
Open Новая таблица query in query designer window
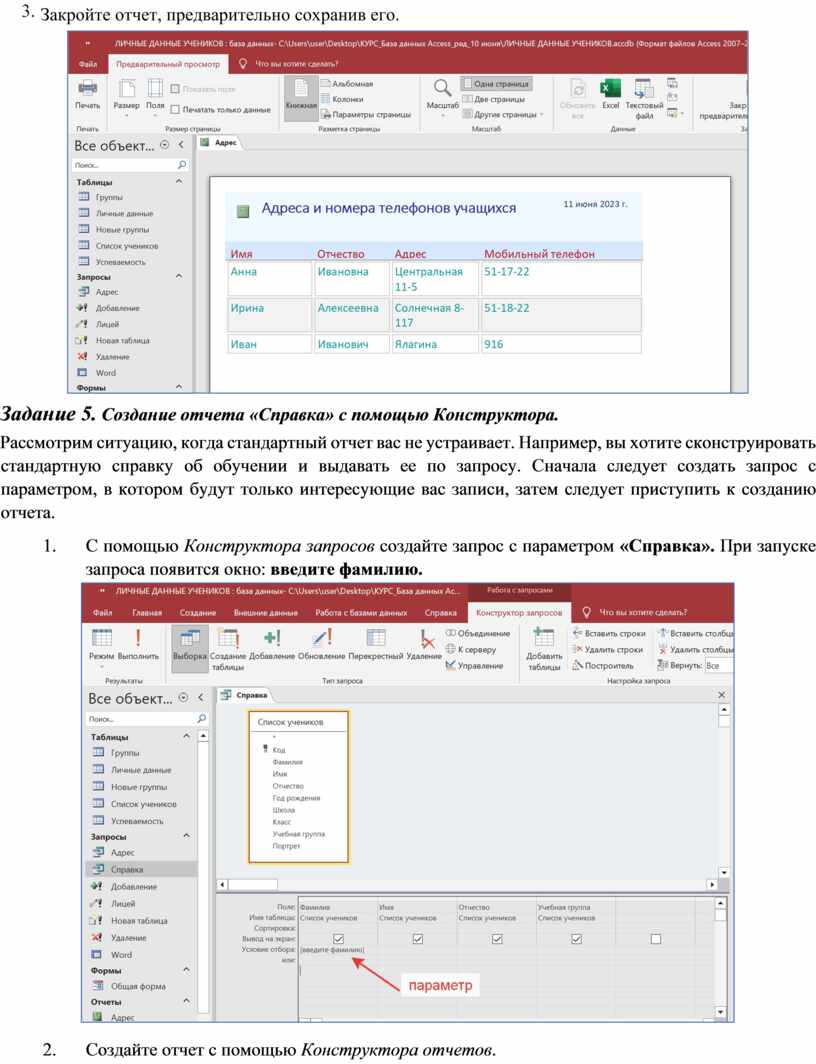[139, 920]
